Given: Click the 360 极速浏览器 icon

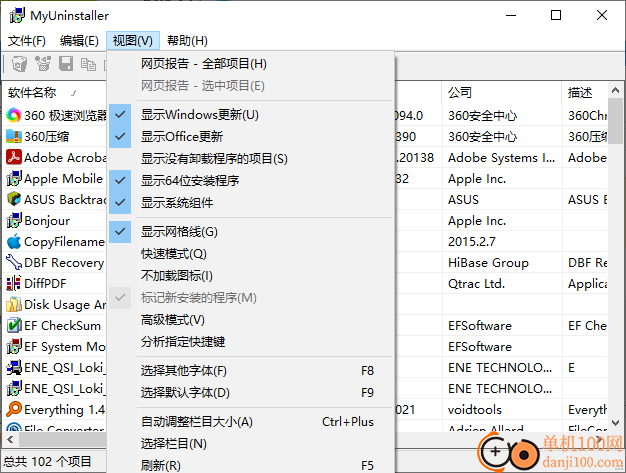Looking at the screenshot, I should pos(14,115).
